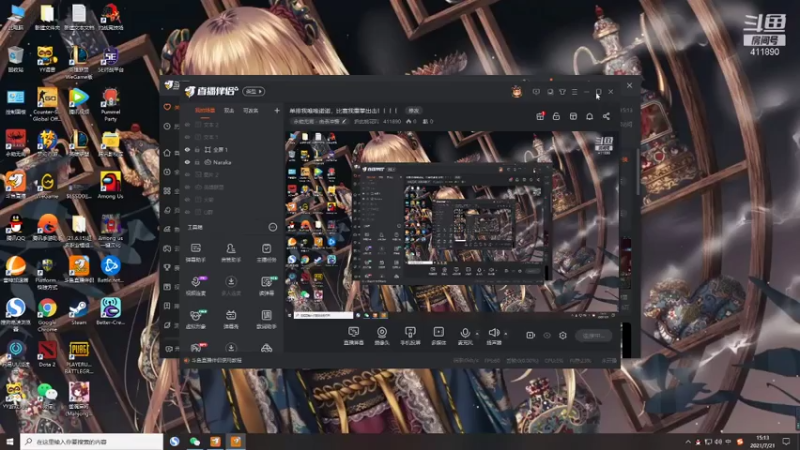The image size is (800, 450).
Task: Toggle the lock on the 全屏 1 source
Action: click(x=197, y=149)
